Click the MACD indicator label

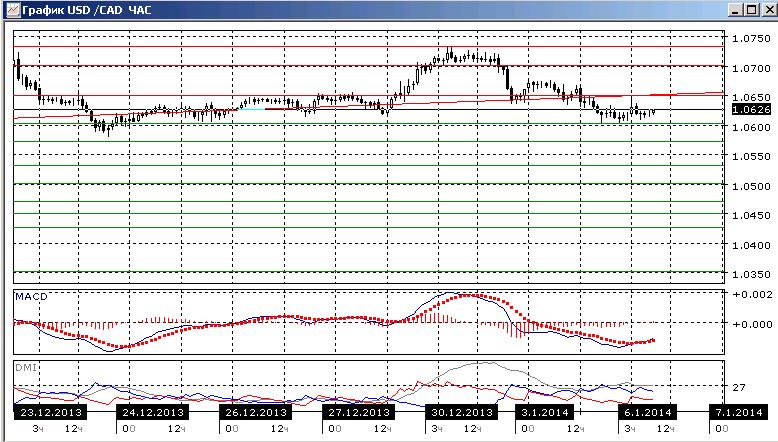tap(31, 297)
